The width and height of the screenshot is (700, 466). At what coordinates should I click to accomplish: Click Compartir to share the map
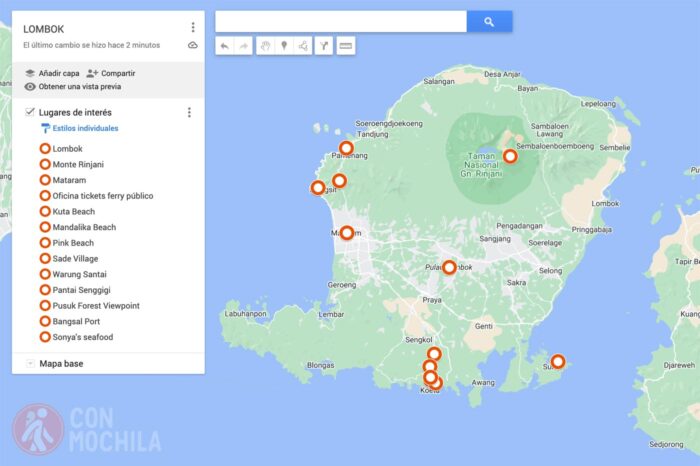click(111, 73)
